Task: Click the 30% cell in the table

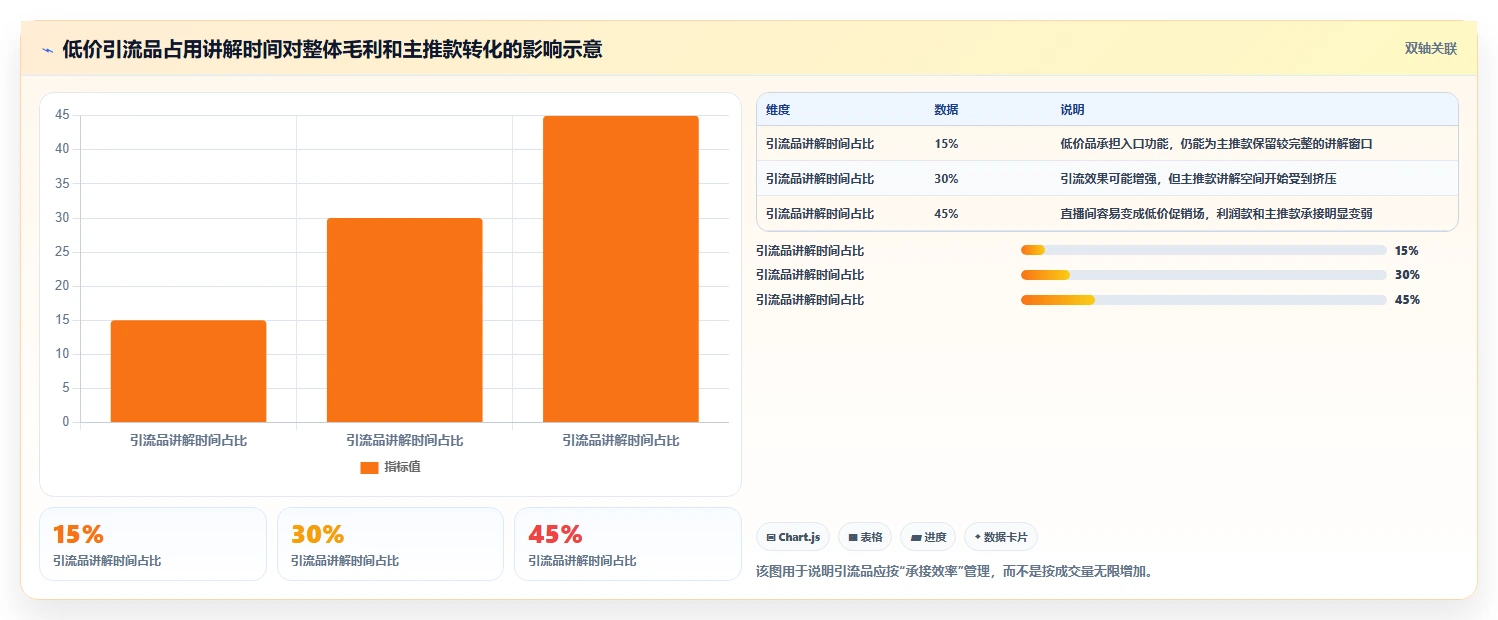Action: pyautogui.click(x=946, y=179)
